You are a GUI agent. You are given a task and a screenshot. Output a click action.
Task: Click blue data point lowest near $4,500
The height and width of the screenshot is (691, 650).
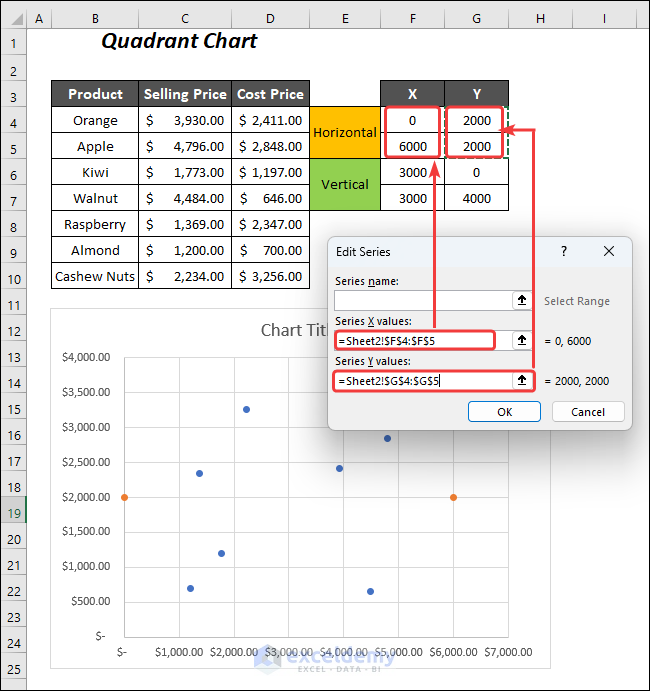[x=370, y=591]
